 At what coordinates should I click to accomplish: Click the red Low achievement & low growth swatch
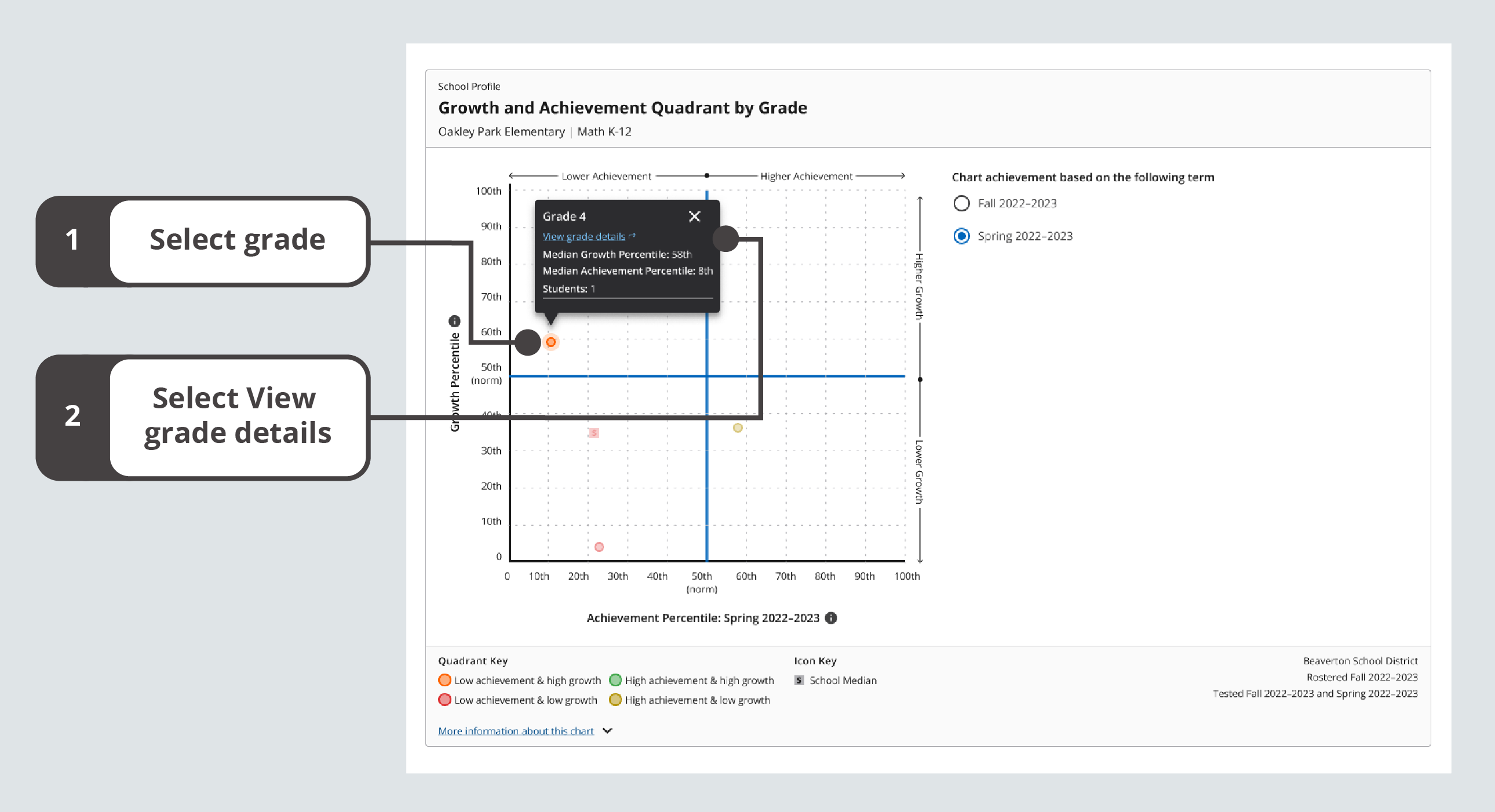[x=444, y=700]
